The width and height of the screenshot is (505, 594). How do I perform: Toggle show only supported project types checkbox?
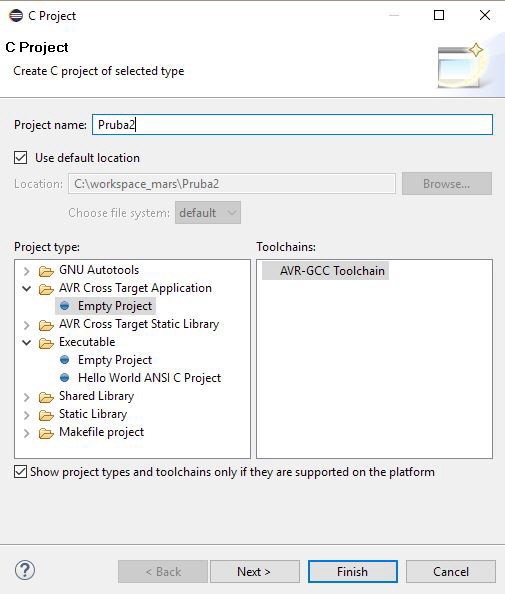coord(20,472)
